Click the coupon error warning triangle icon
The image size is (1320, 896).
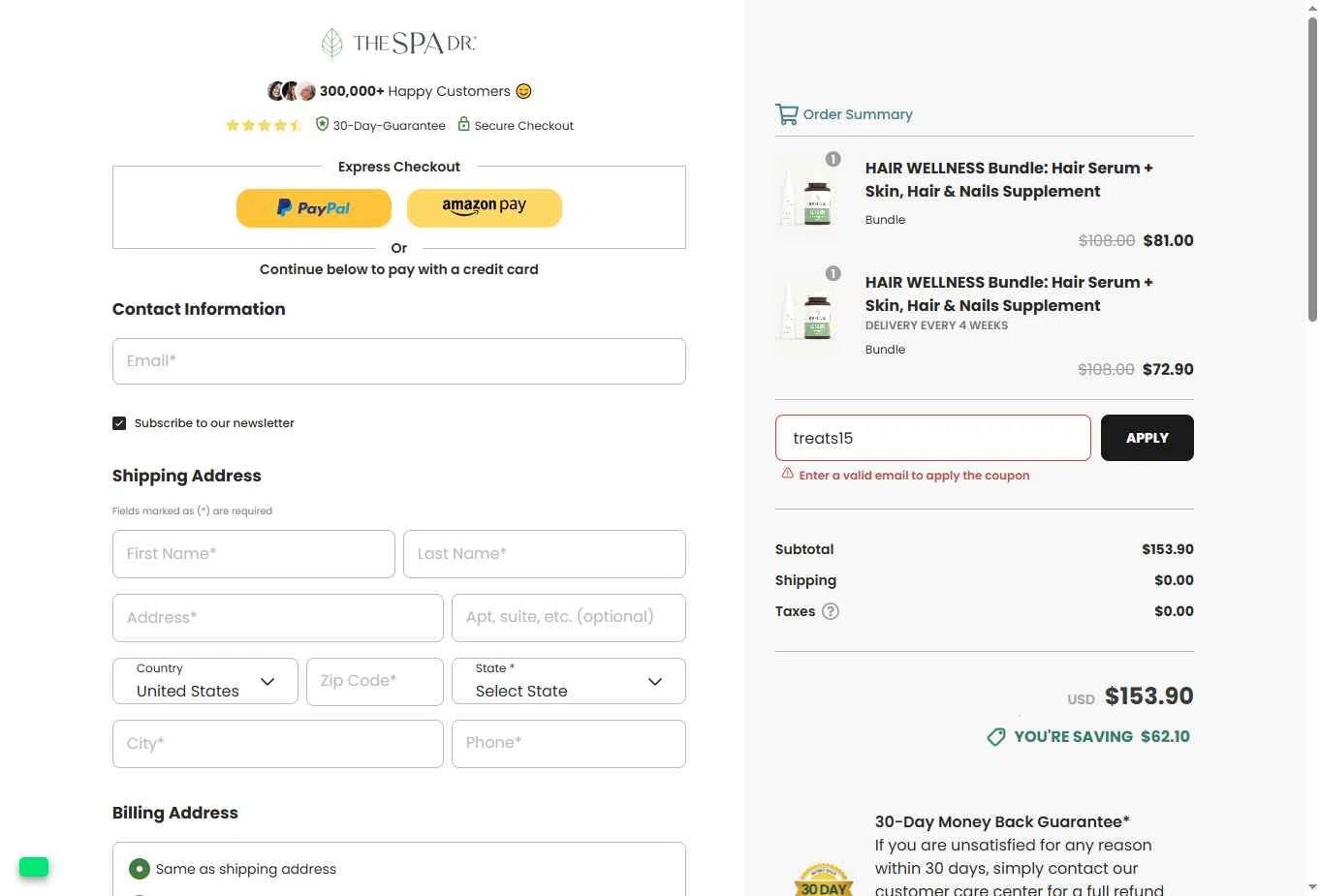click(x=788, y=474)
